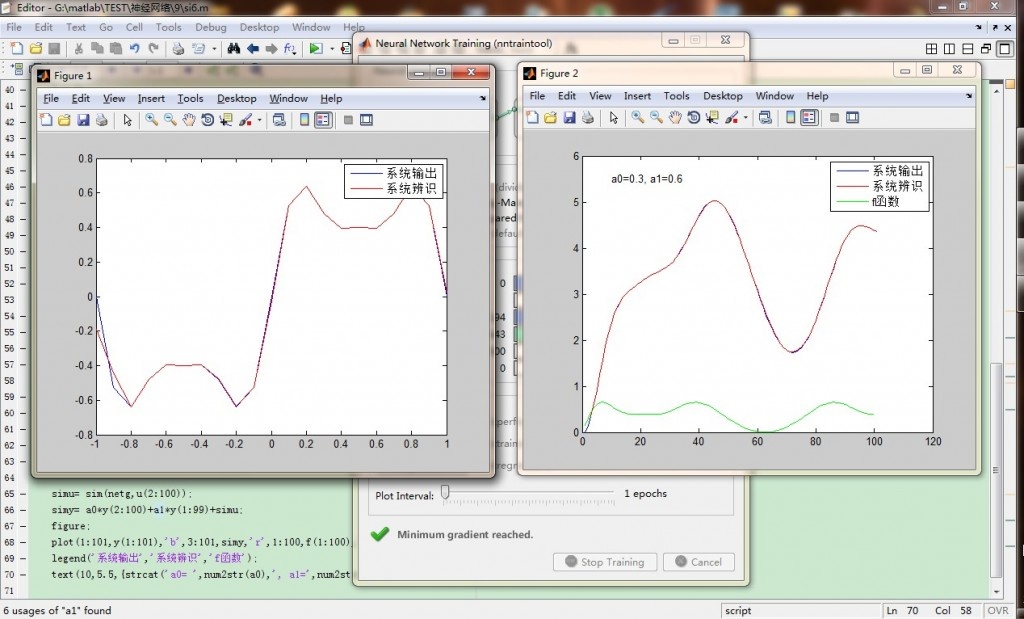Viewport: 1024px width, 619px height.
Task: Click OVR indicator in status bar
Action: point(997,611)
